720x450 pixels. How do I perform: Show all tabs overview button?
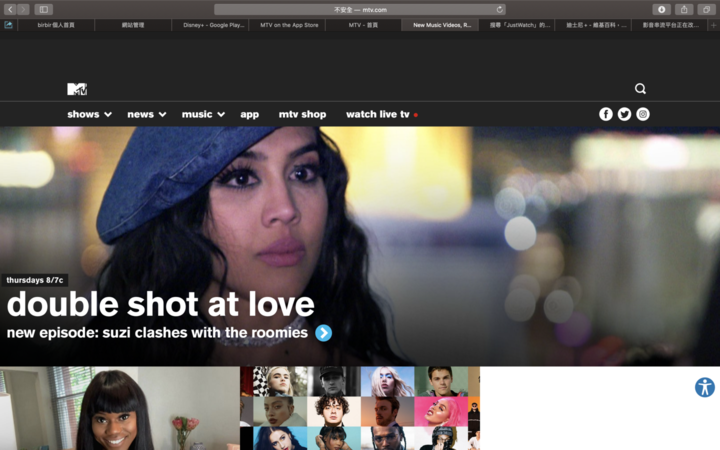pos(706,9)
